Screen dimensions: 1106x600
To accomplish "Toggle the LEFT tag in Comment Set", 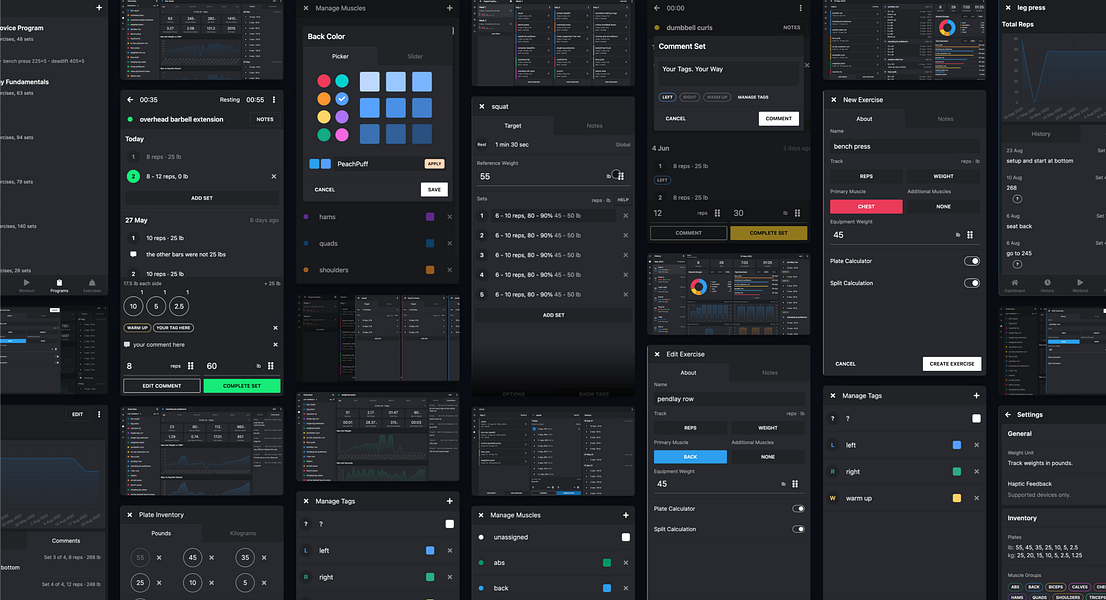I will [x=668, y=97].
